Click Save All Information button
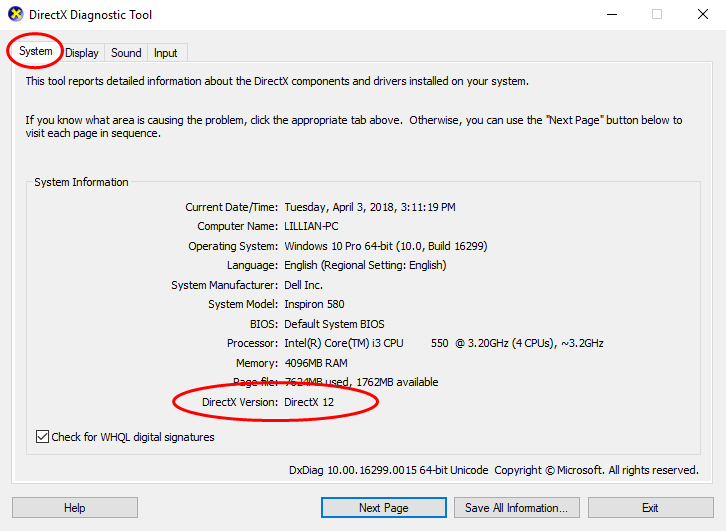Viewport: 726px width, 531px height. coord(517,508)
